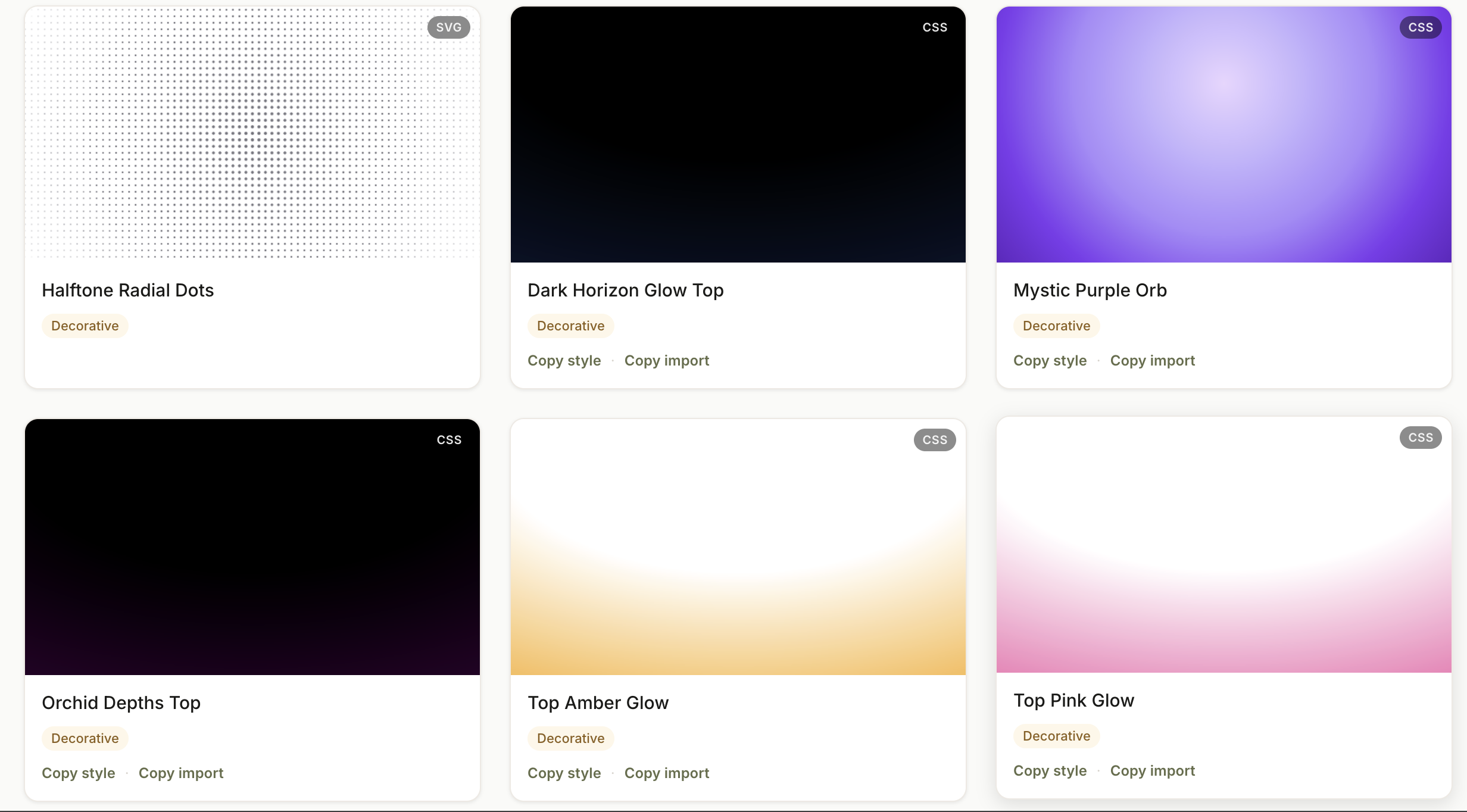The width and height of the screenshot is (1467, 812).
Task: Click SVG badge on Halftone Radial Dots
Action: coord(448,27)
